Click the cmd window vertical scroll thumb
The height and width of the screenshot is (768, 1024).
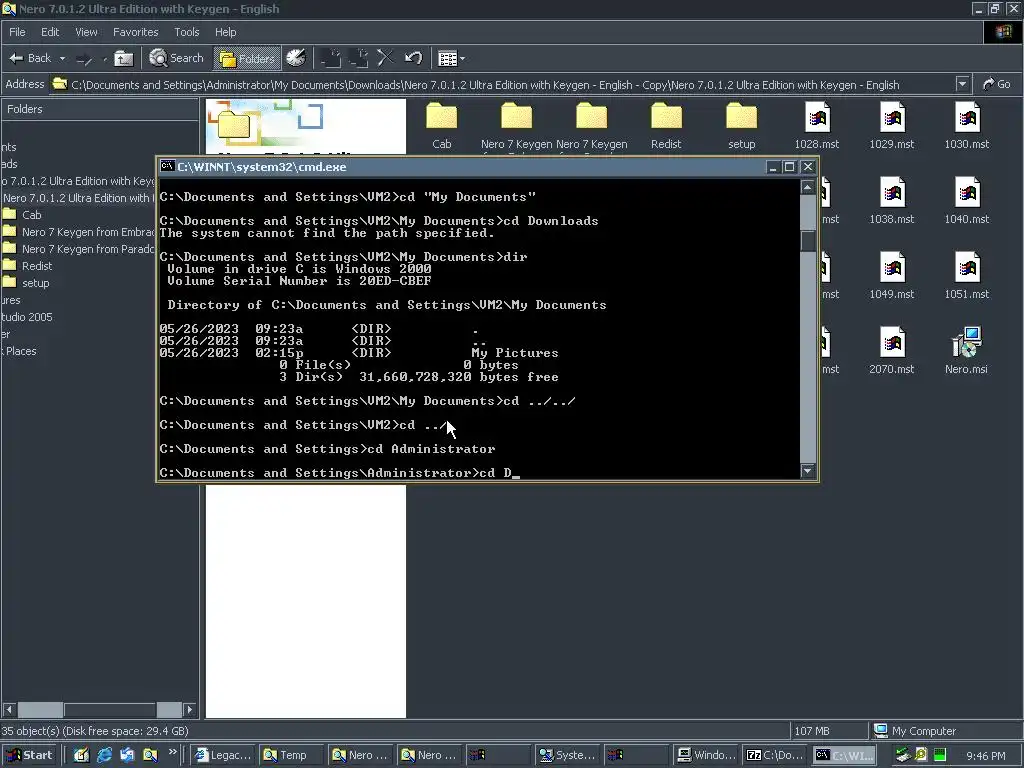coord(807,241)
